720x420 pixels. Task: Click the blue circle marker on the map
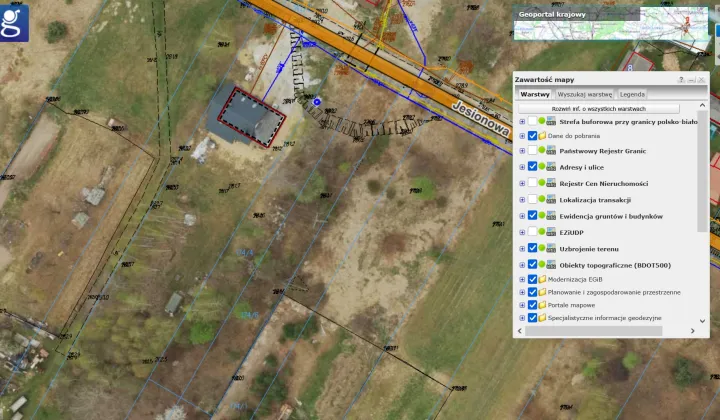pos(317,101)
